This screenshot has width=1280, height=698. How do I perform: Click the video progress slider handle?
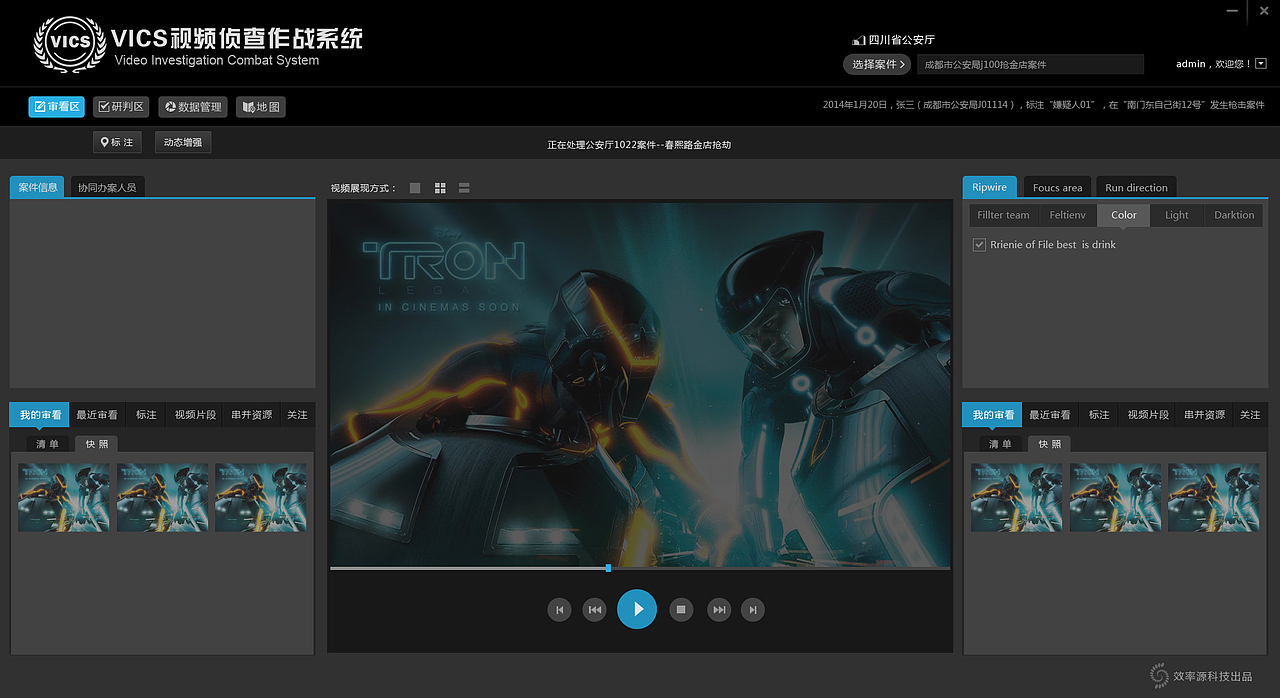coord(608,568)
